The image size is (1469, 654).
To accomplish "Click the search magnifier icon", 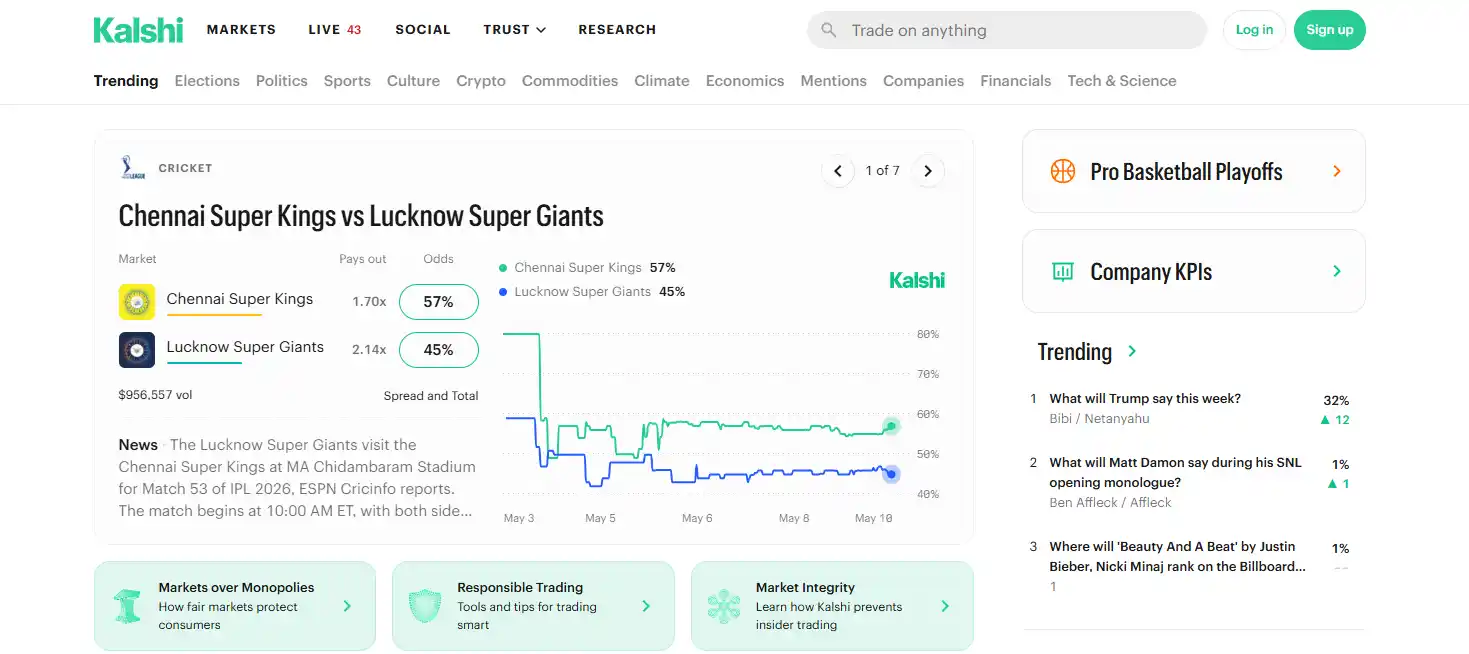I will point(828,30).
